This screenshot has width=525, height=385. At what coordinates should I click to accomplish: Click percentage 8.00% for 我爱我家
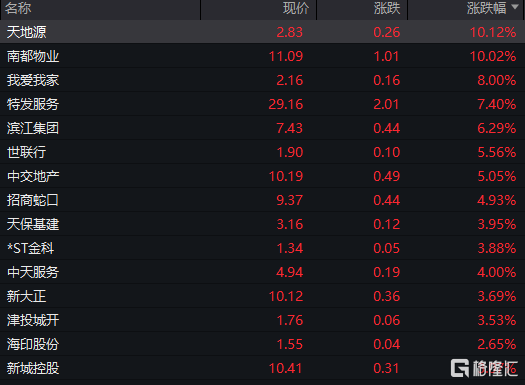pos(497,80)
